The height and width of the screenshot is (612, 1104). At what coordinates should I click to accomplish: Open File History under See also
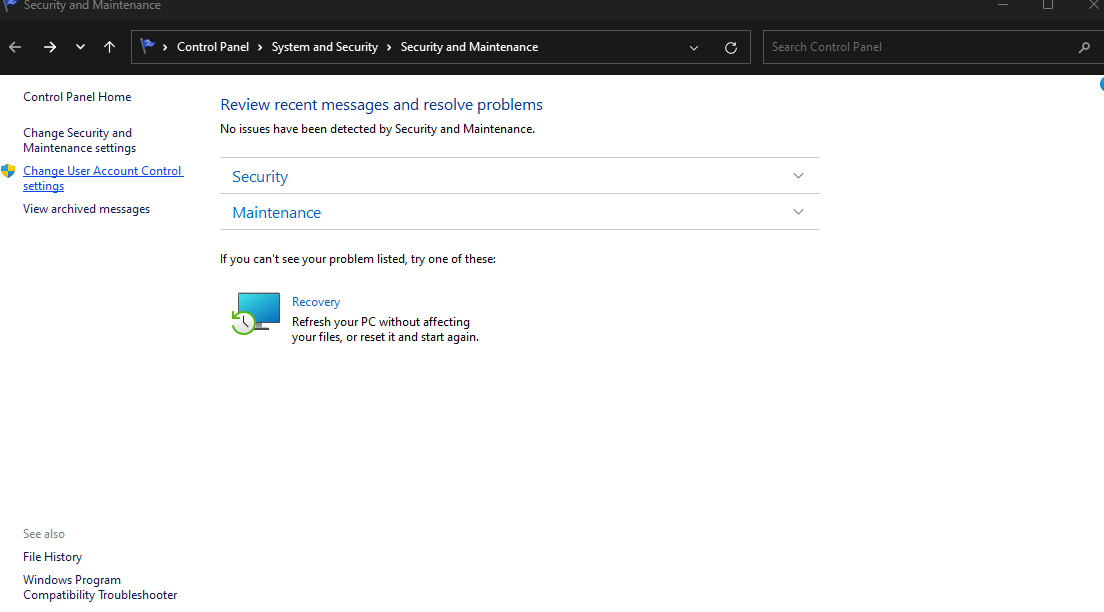click(52, 557)
